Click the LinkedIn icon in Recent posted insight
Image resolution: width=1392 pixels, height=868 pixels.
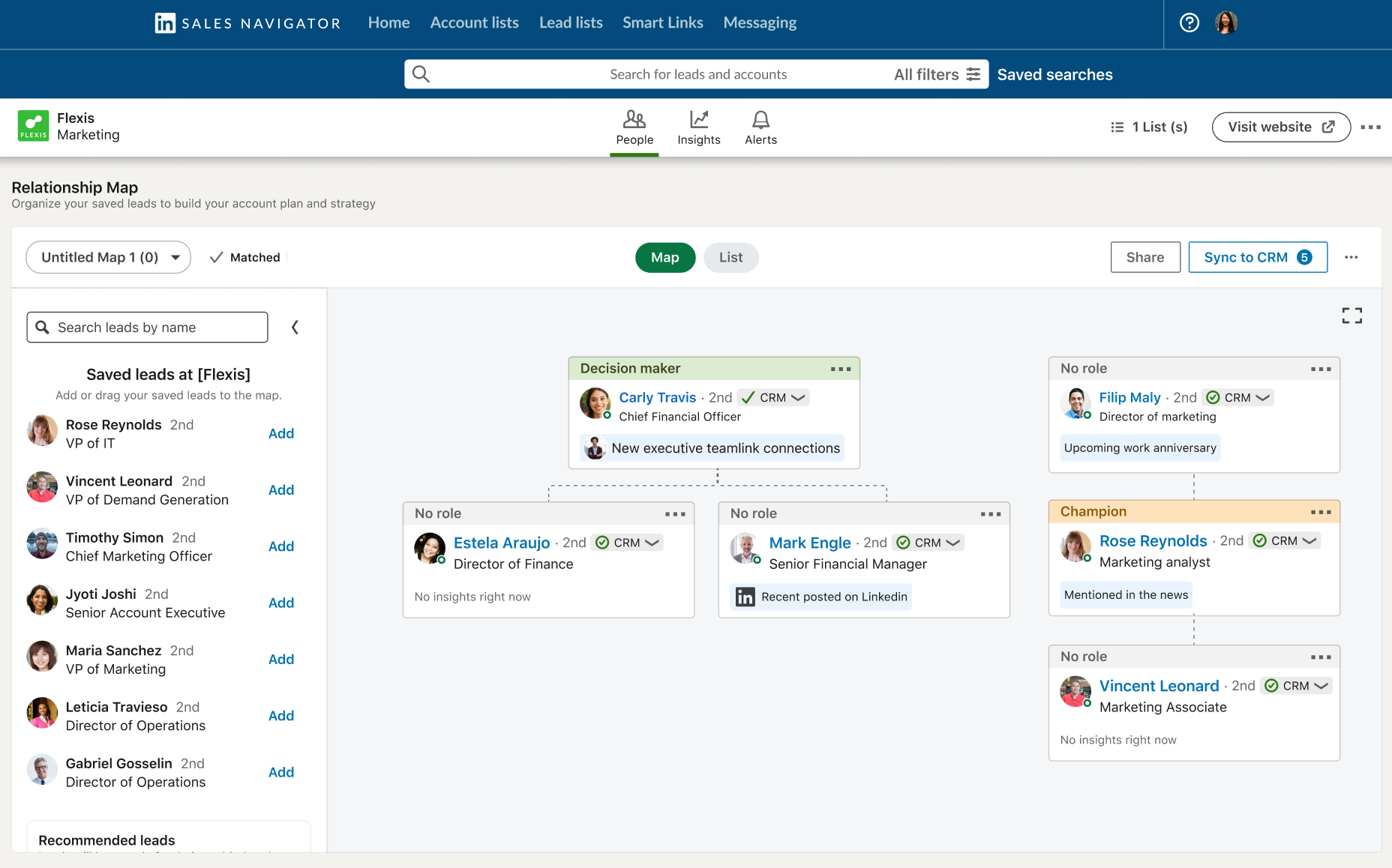tap(745, 597)
